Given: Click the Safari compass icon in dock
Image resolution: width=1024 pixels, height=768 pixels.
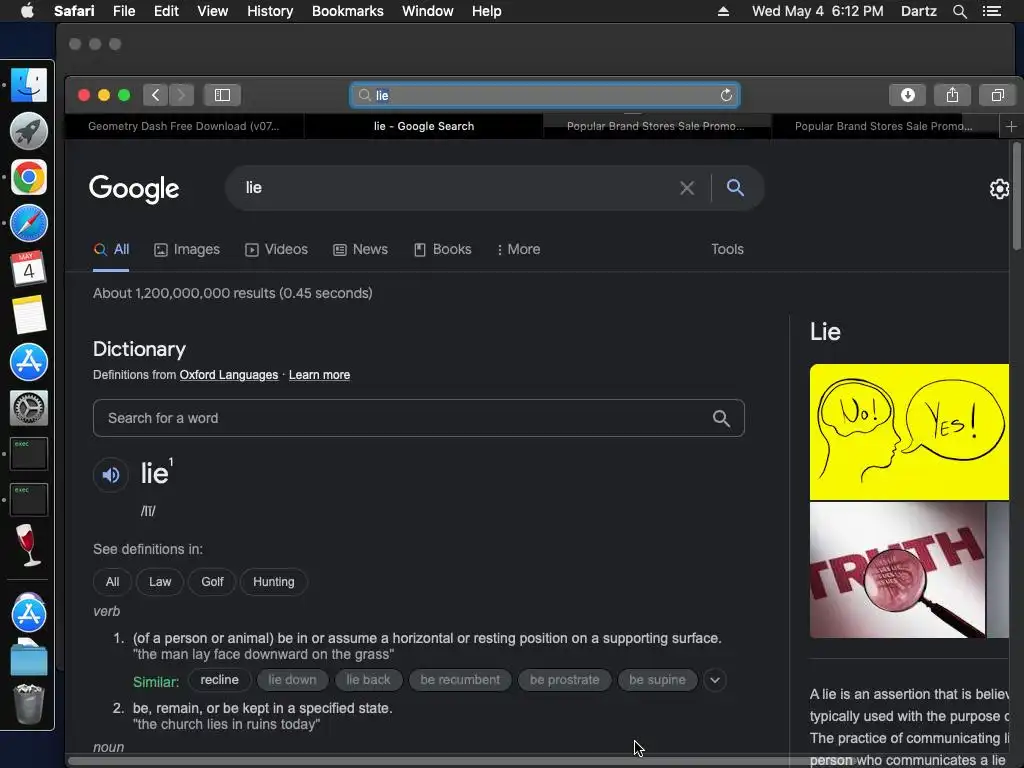Looking at the screenshot, I should pos(29,223).
